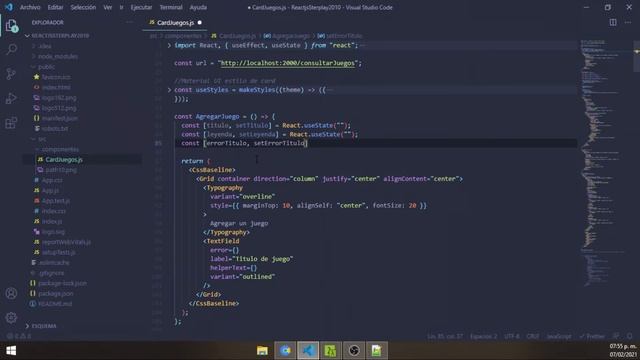Open index.html in the file tree

pos(56,87)
